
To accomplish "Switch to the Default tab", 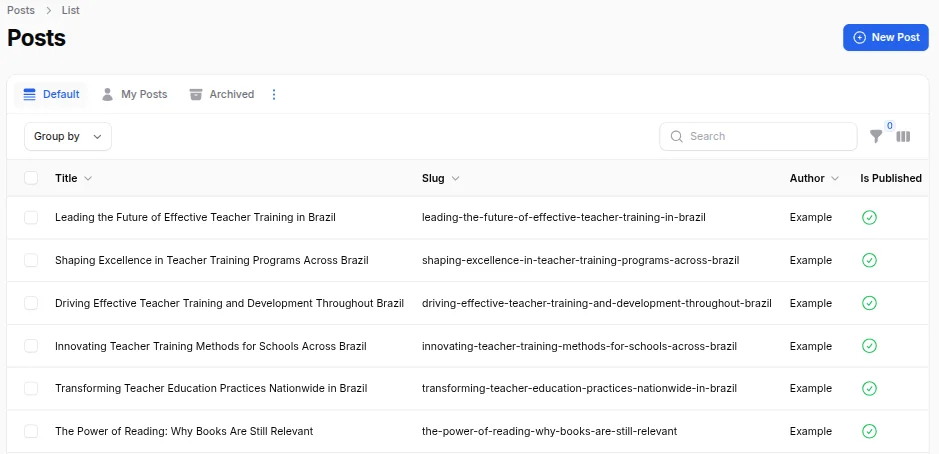I will click(51, 94).
